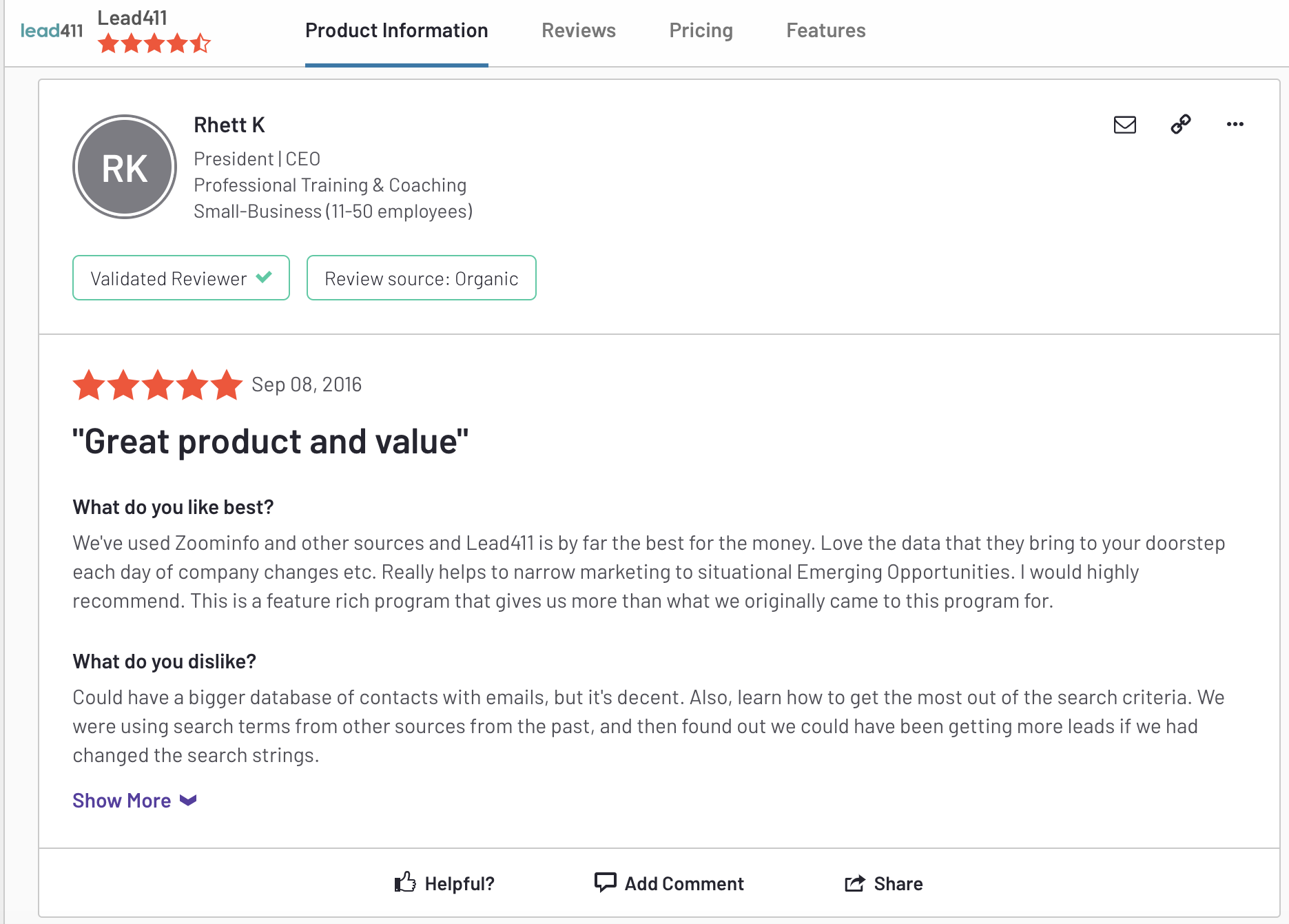Click the Review source: Organic badge

[x=421, y=278]
